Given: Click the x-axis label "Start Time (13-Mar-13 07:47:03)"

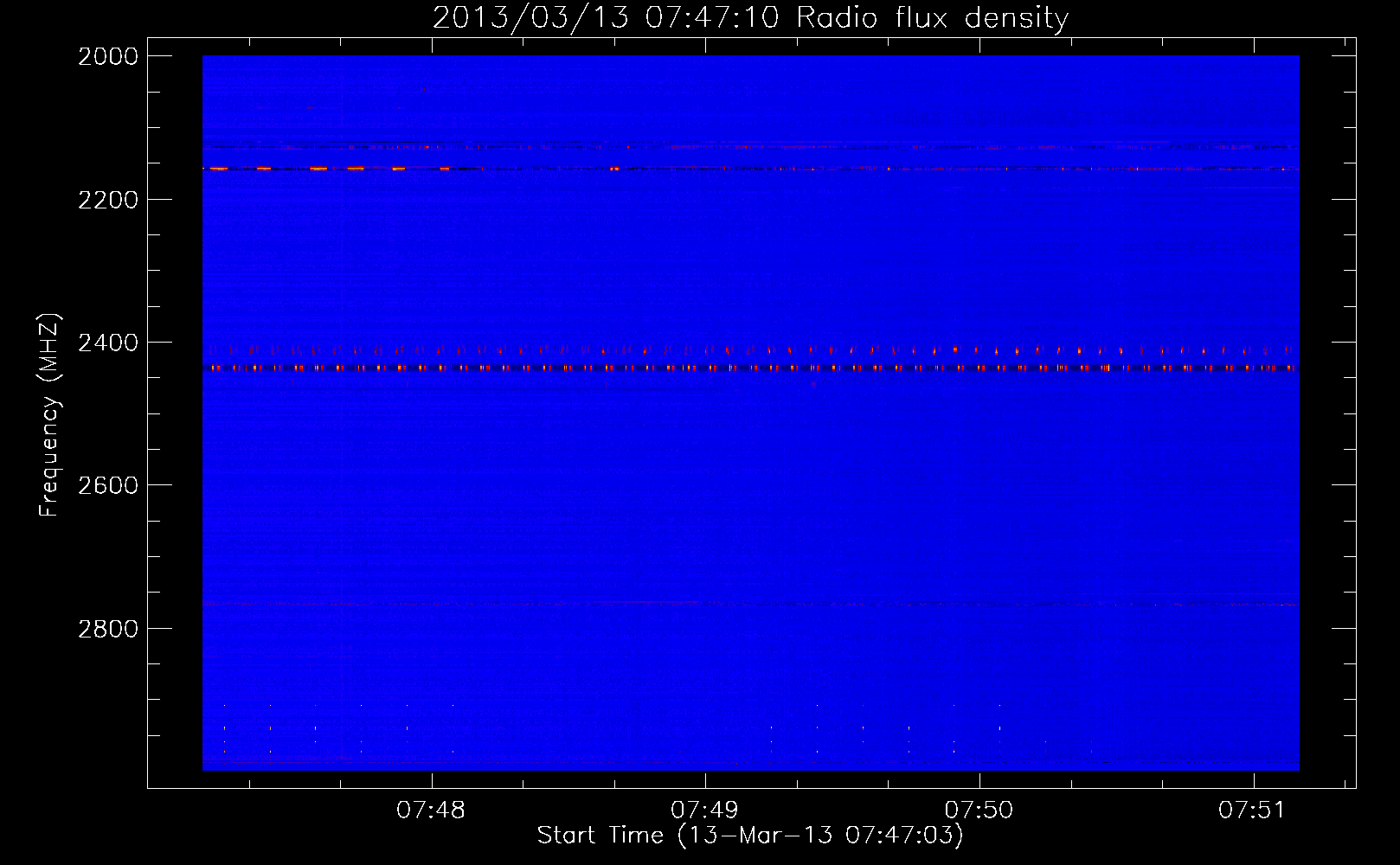Looking at the screenshot, I should point(750,836).
